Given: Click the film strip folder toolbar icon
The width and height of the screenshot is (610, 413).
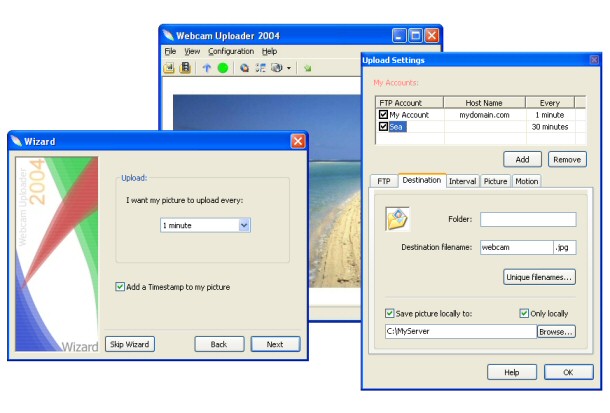Looking at the screenshot, I should tap(185, 68).
